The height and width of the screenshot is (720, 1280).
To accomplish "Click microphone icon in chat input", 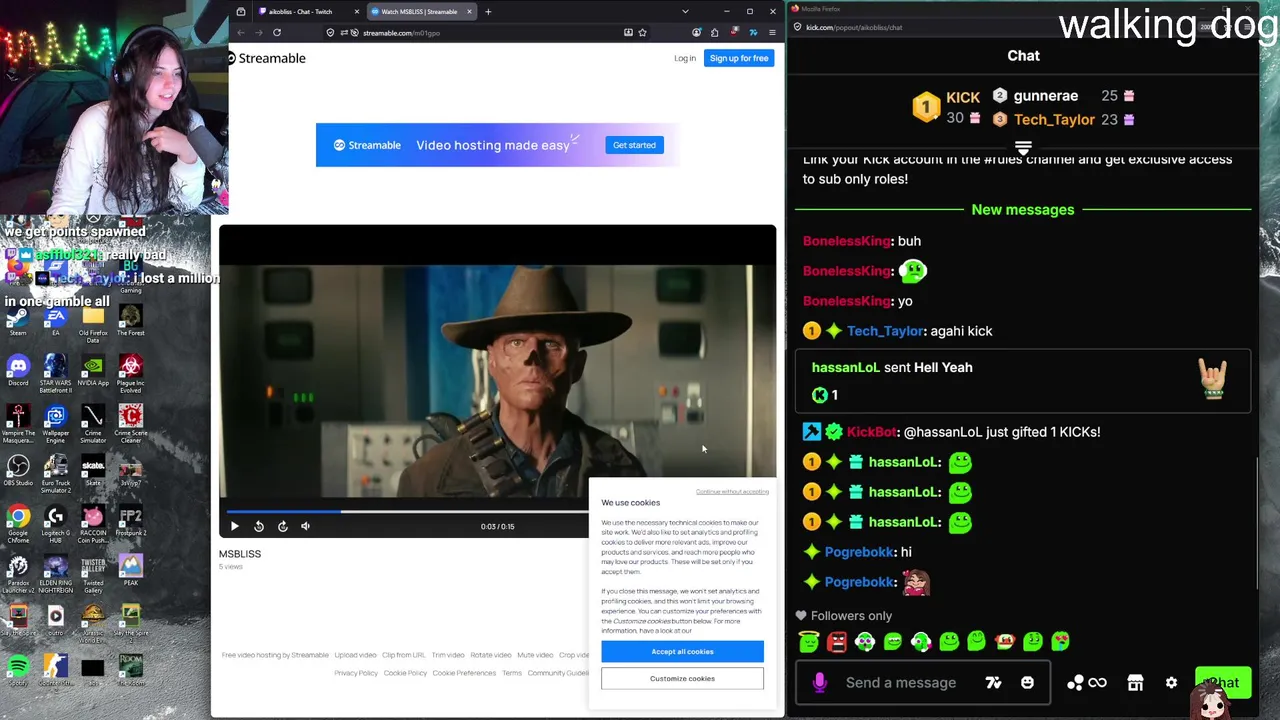I will [820, 683].
